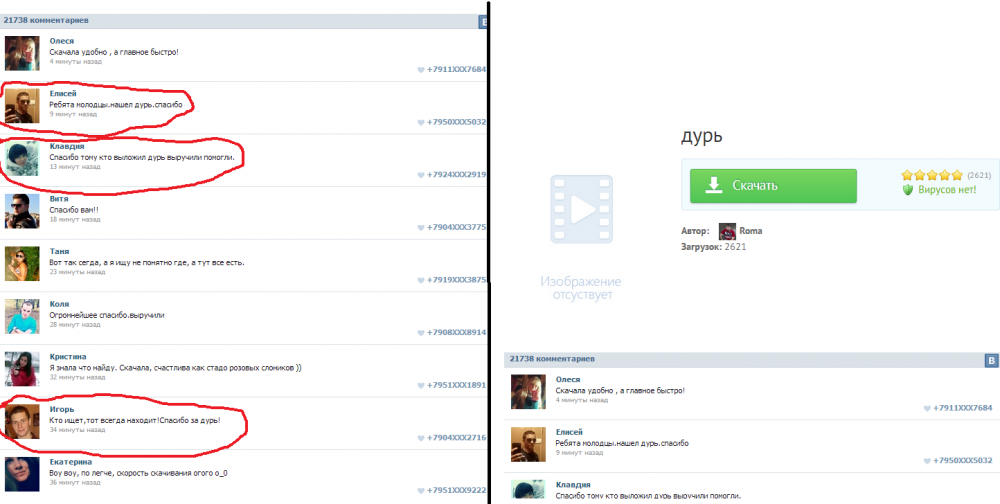The image size is (1000, 504).
Task: Select the commenter name Екатерина
Action: point(71,462)
